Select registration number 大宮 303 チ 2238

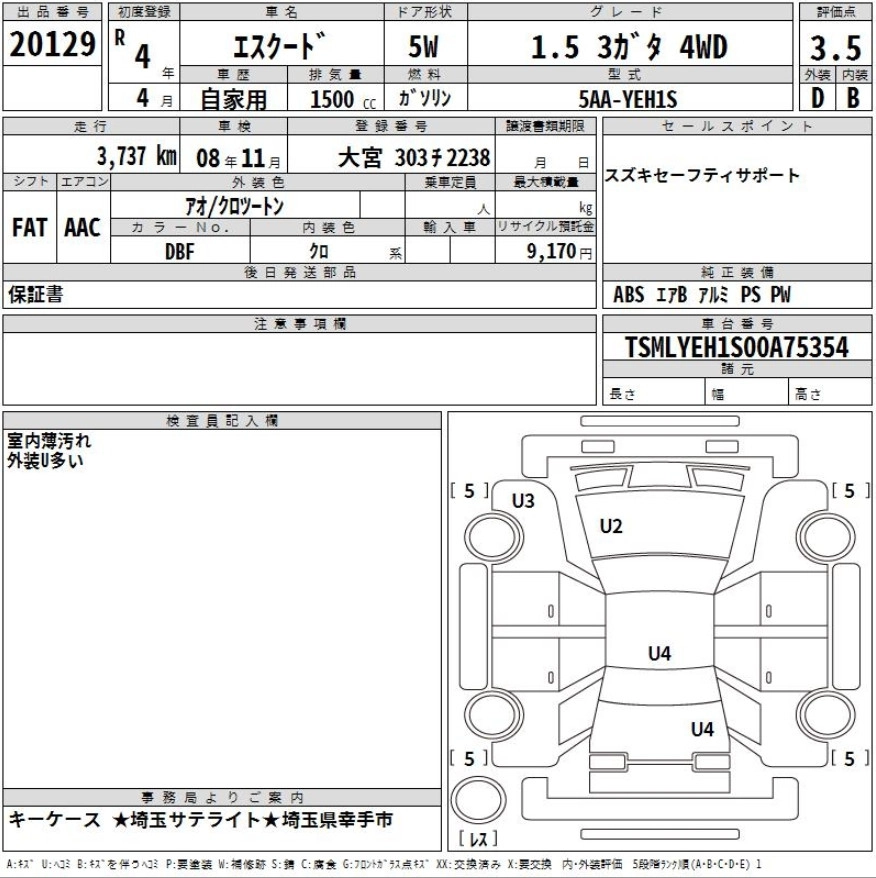pyautogui.click(x=414, y=158)
